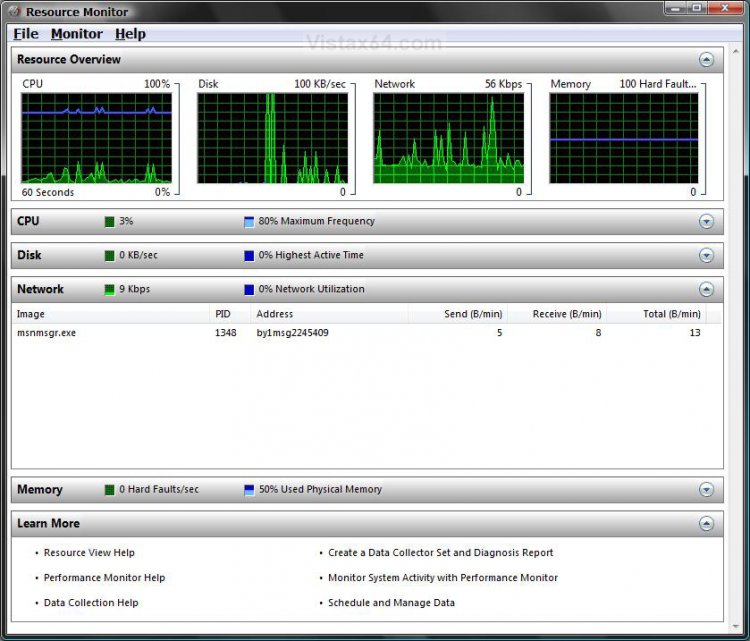
Task: Open the File menu
Action: pos(25,34)
